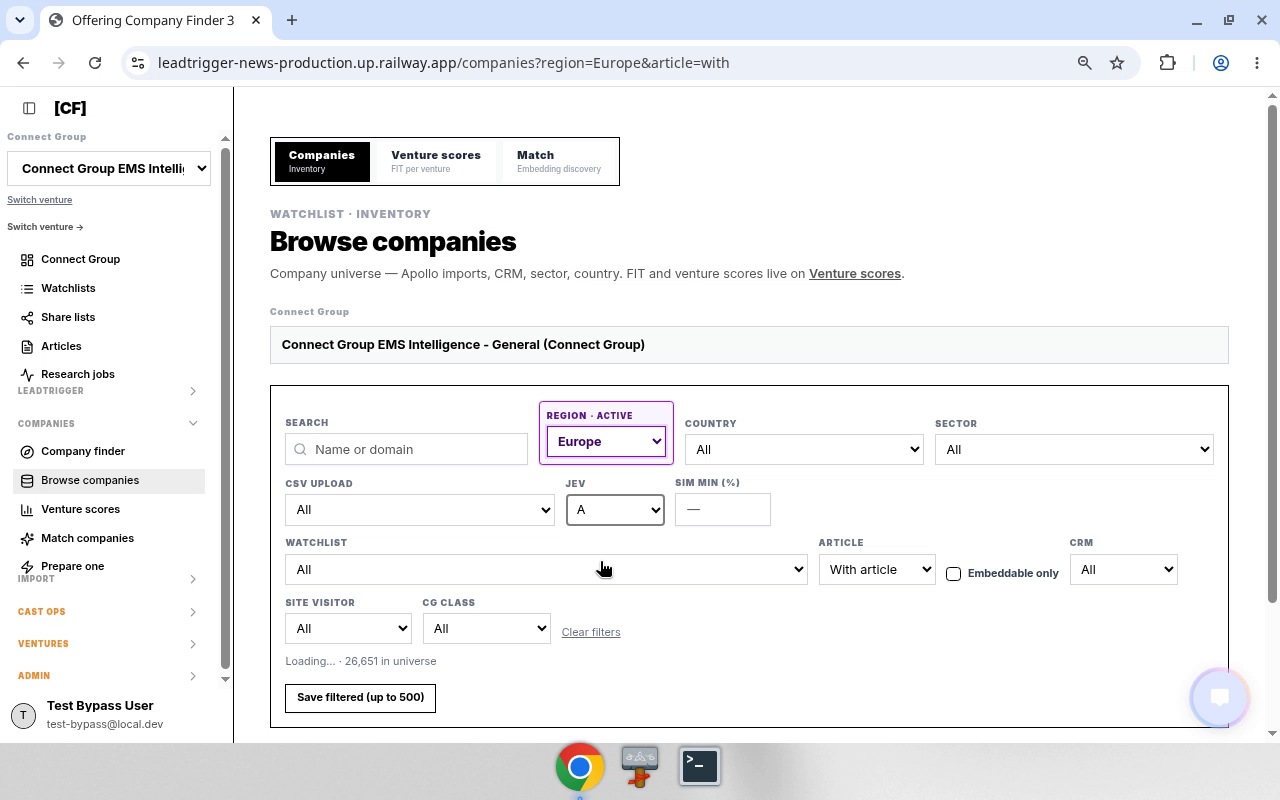Launch the terminal from the taskbar
1280x800 pixels.
tap(700, 767)
